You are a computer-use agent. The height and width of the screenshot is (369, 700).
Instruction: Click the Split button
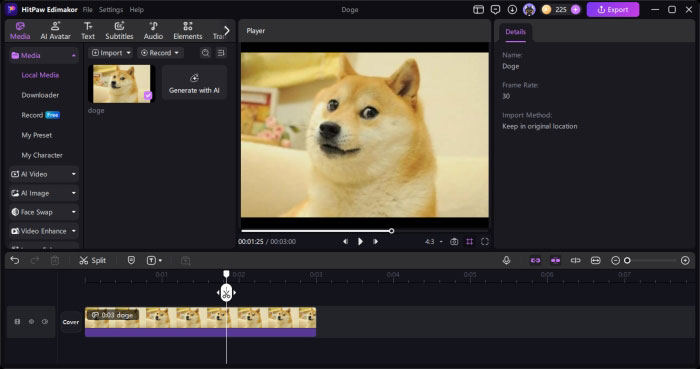pos(92,260)
